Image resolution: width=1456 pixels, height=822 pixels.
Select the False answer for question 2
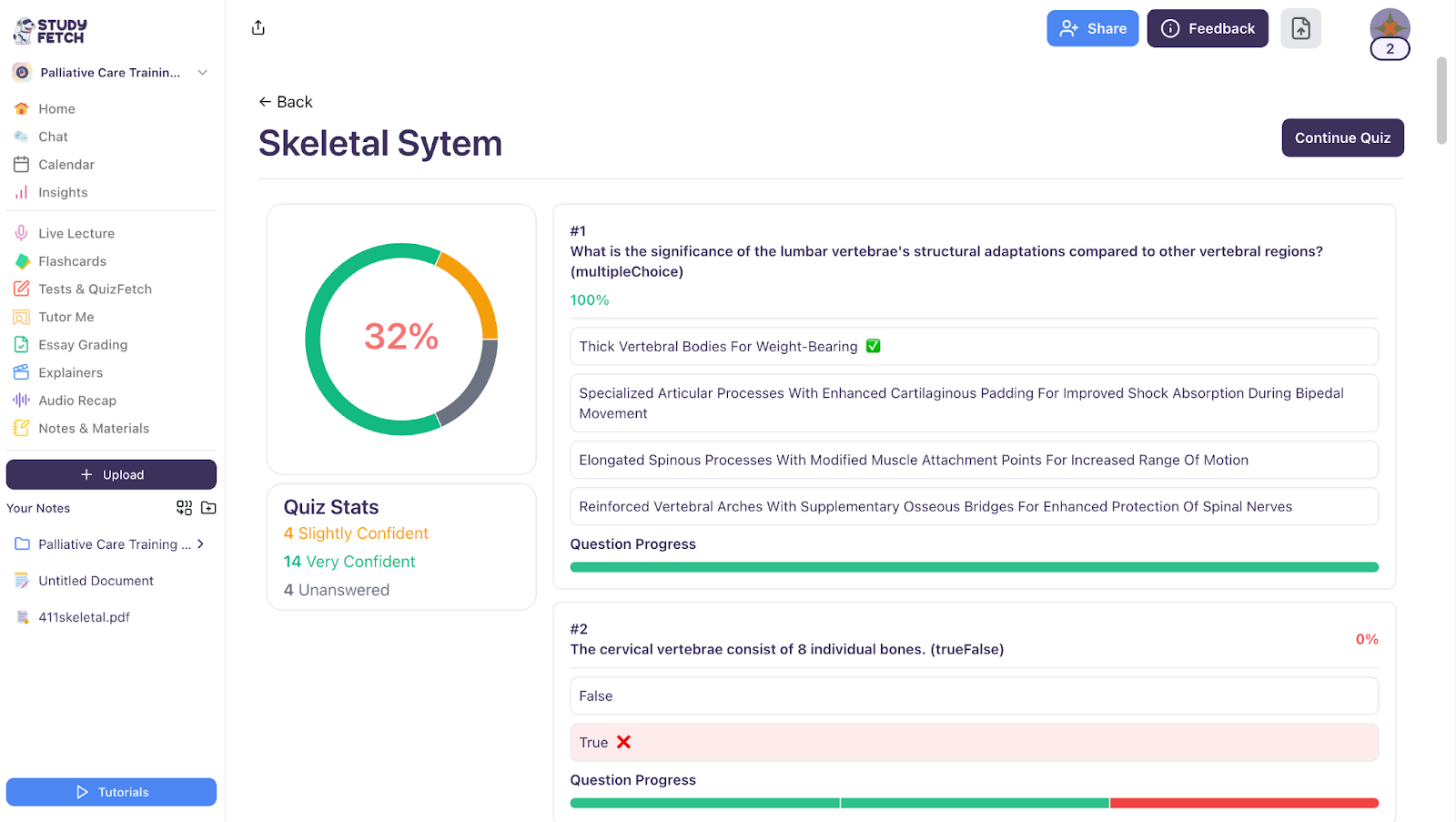[x=974, y=695]
